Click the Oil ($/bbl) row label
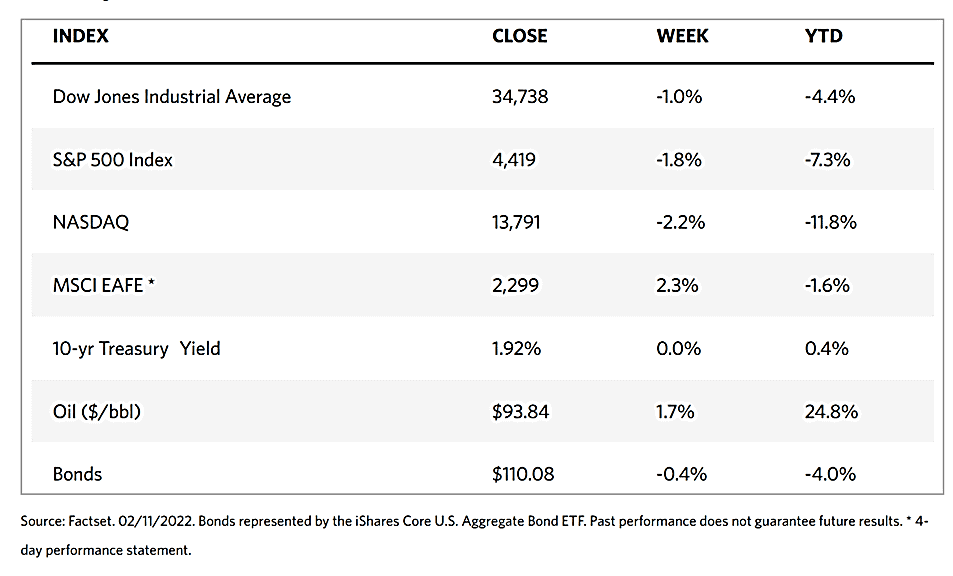Viewport: 953px width, 576px height. 102,411
